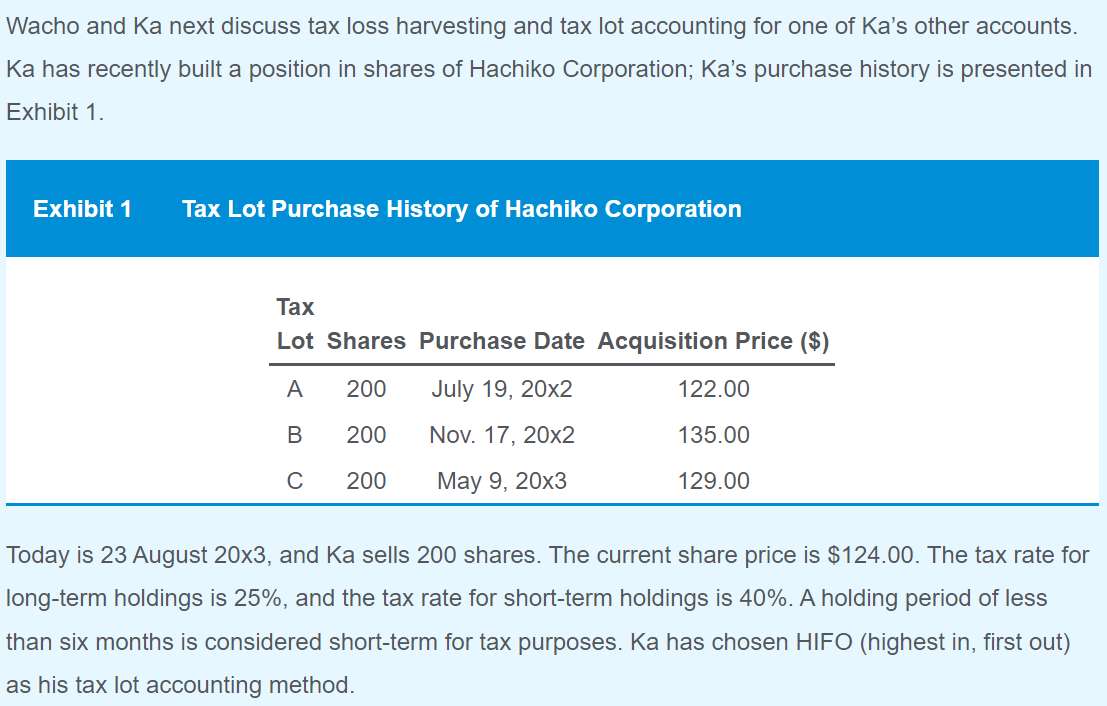Click the Nov. 17, 20x2 purchase date
1107x706 pixels.
501,435
